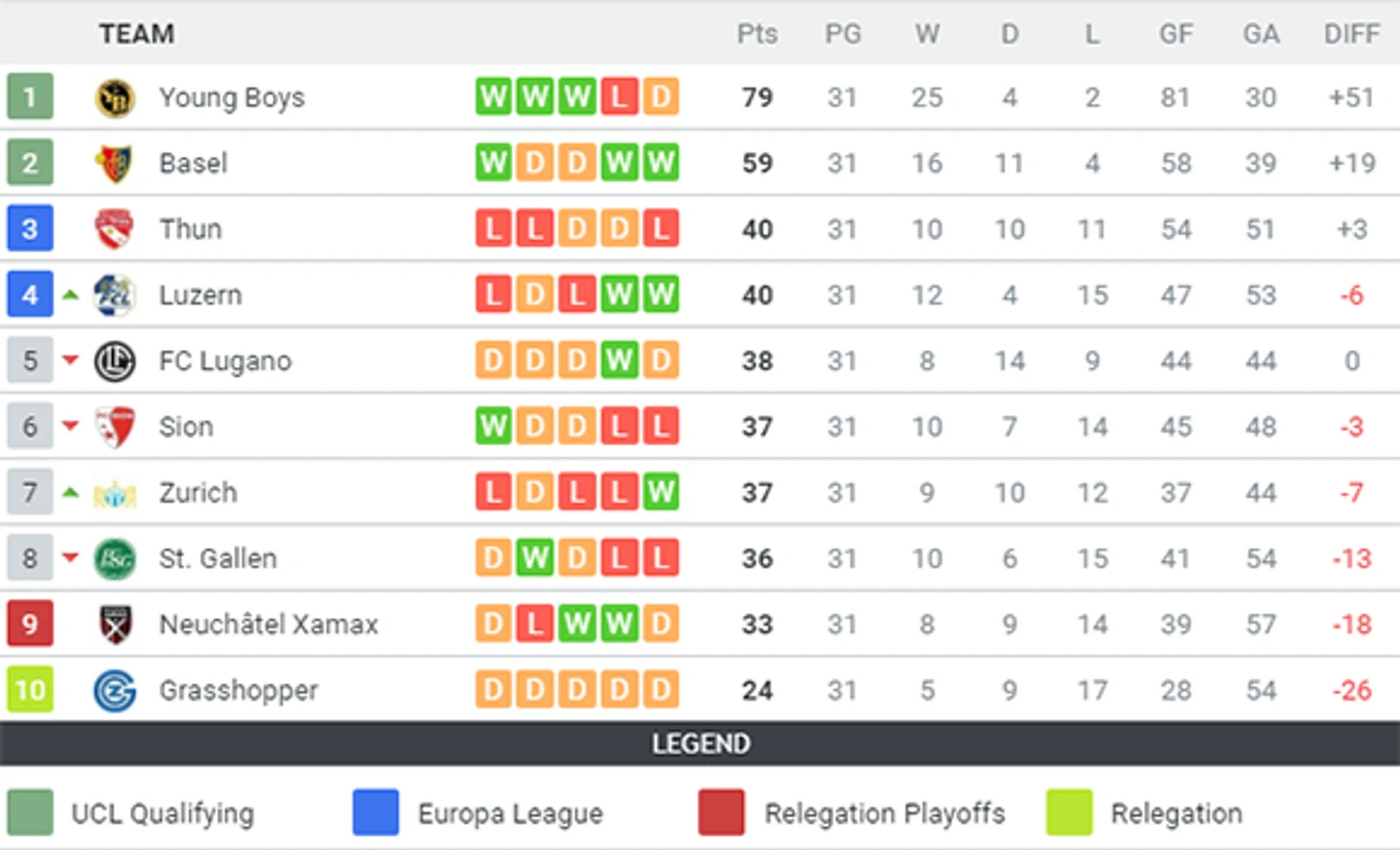
Task: Click the Luzern club crest
Action: [114, 295]
